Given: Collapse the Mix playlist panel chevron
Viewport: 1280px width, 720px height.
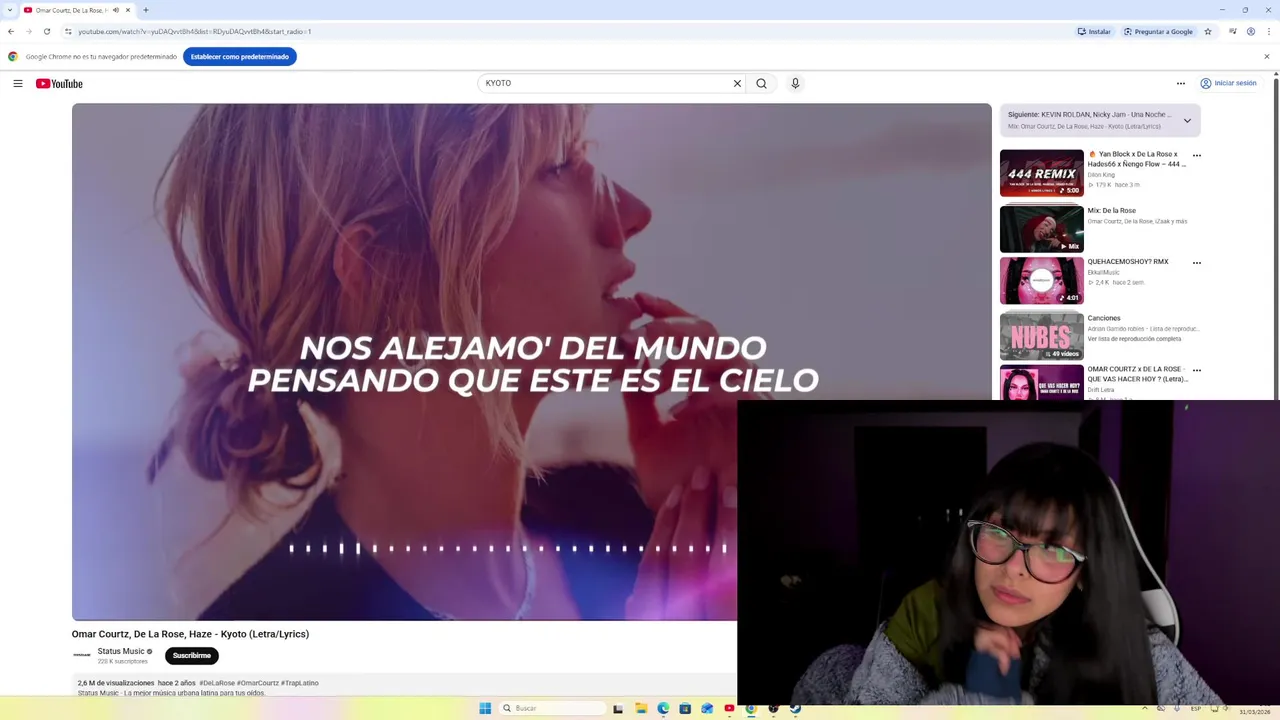Looking at the screenshot, I should tap(1187, 121).
